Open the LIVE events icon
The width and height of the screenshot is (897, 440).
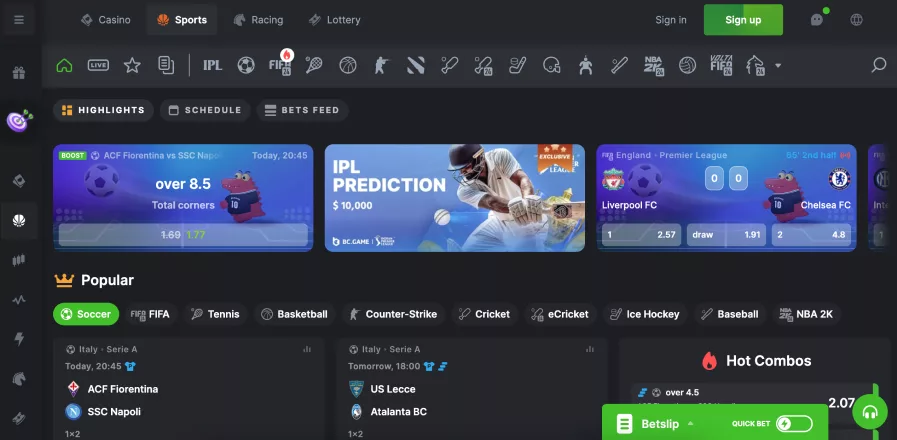[98, 65]
